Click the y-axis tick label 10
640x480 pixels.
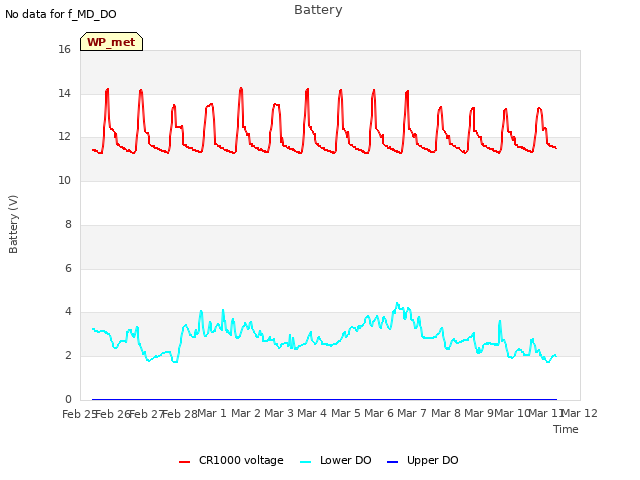tap(64, 180)
